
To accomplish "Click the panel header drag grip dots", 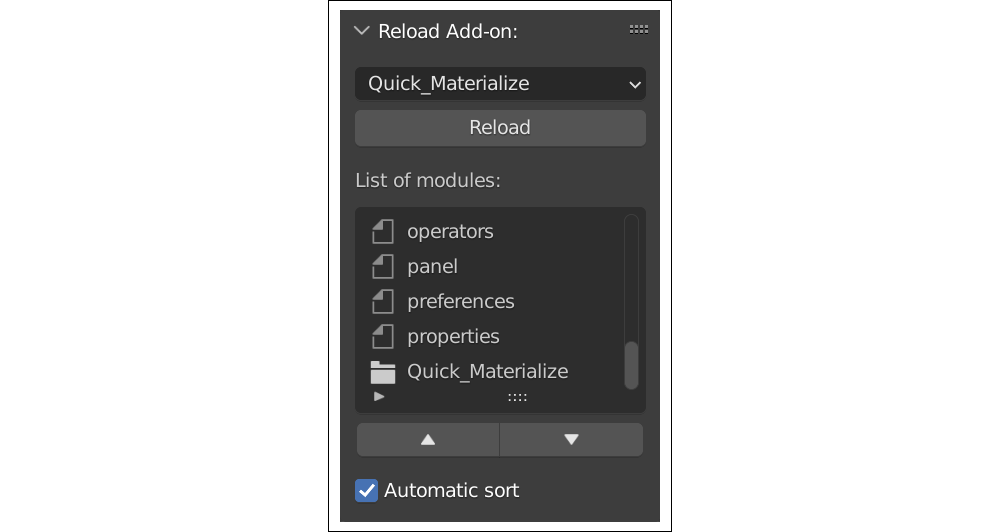I will (639, 30).
